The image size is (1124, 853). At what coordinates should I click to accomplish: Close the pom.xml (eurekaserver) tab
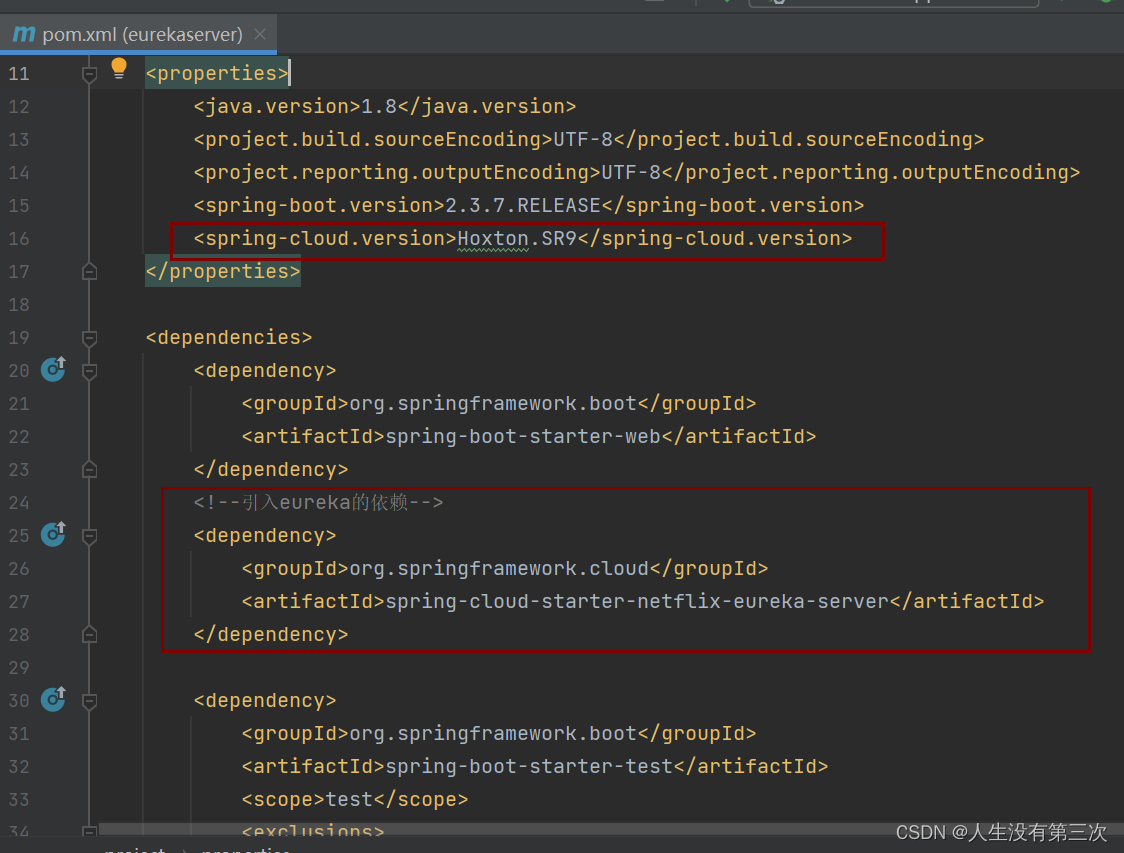pos(260,34)
